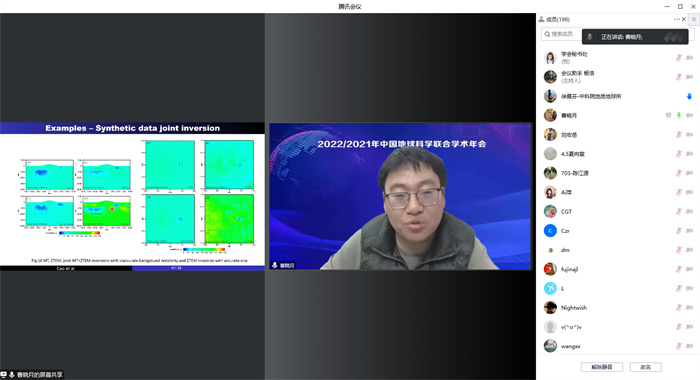Click the 解除静音 unmute button

[x=602, y=367]
